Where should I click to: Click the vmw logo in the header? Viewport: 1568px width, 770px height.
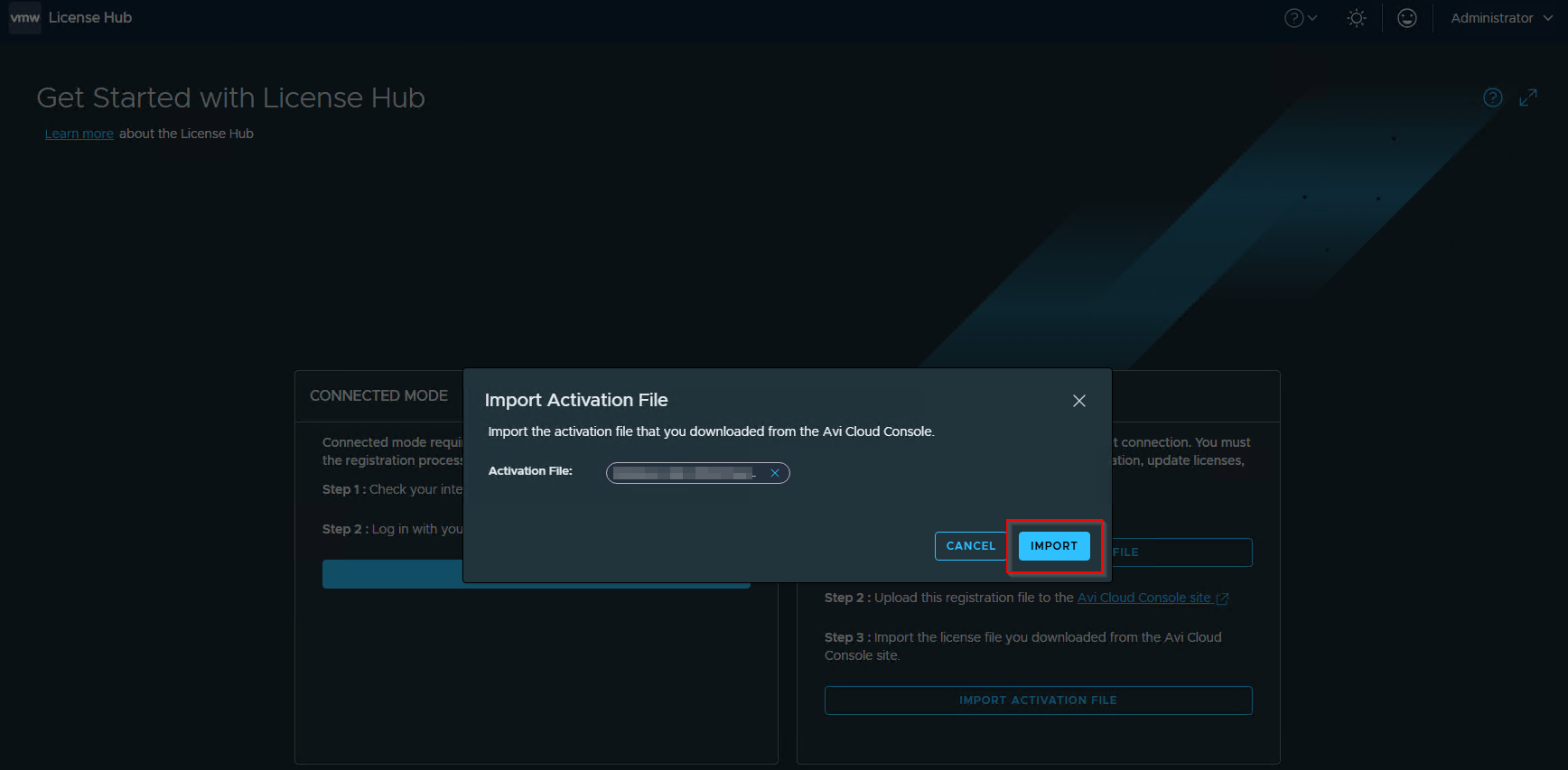click(x=25, y=18)
